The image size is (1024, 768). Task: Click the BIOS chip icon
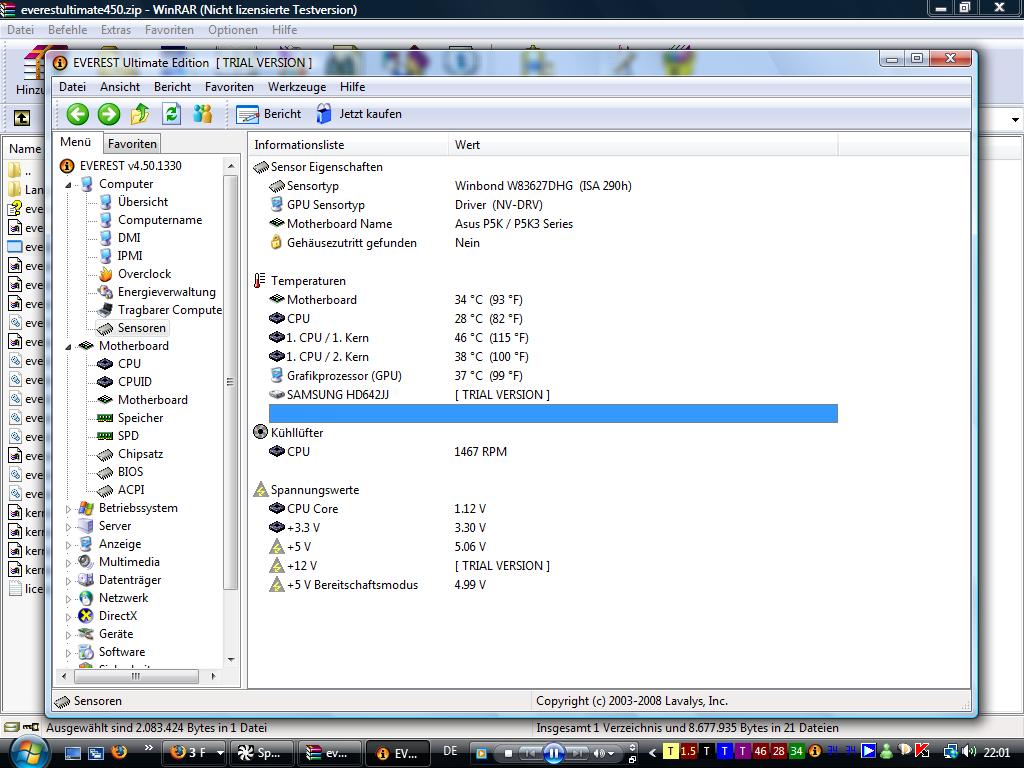[105, 472]
